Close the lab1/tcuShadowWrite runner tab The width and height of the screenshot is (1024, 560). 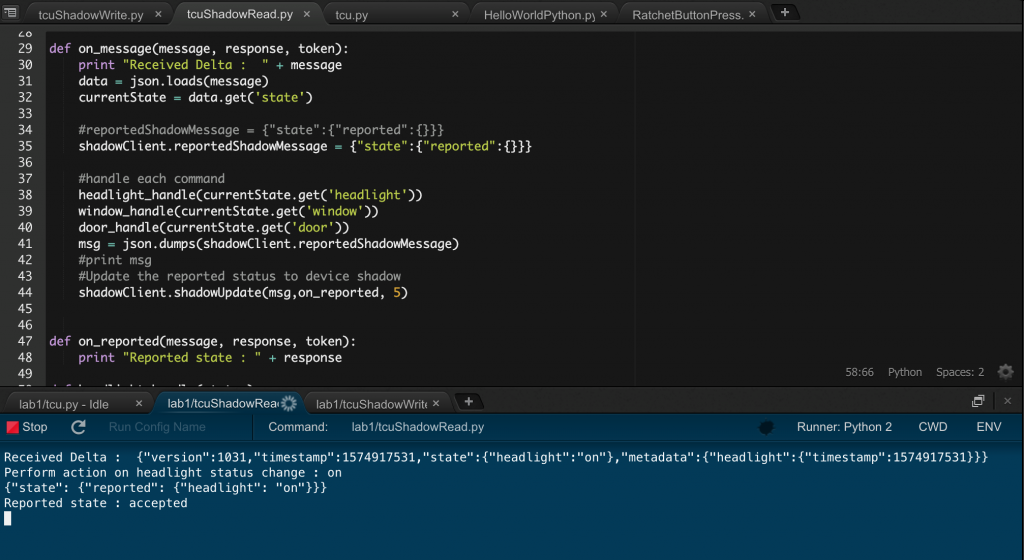tap(436, 403)
